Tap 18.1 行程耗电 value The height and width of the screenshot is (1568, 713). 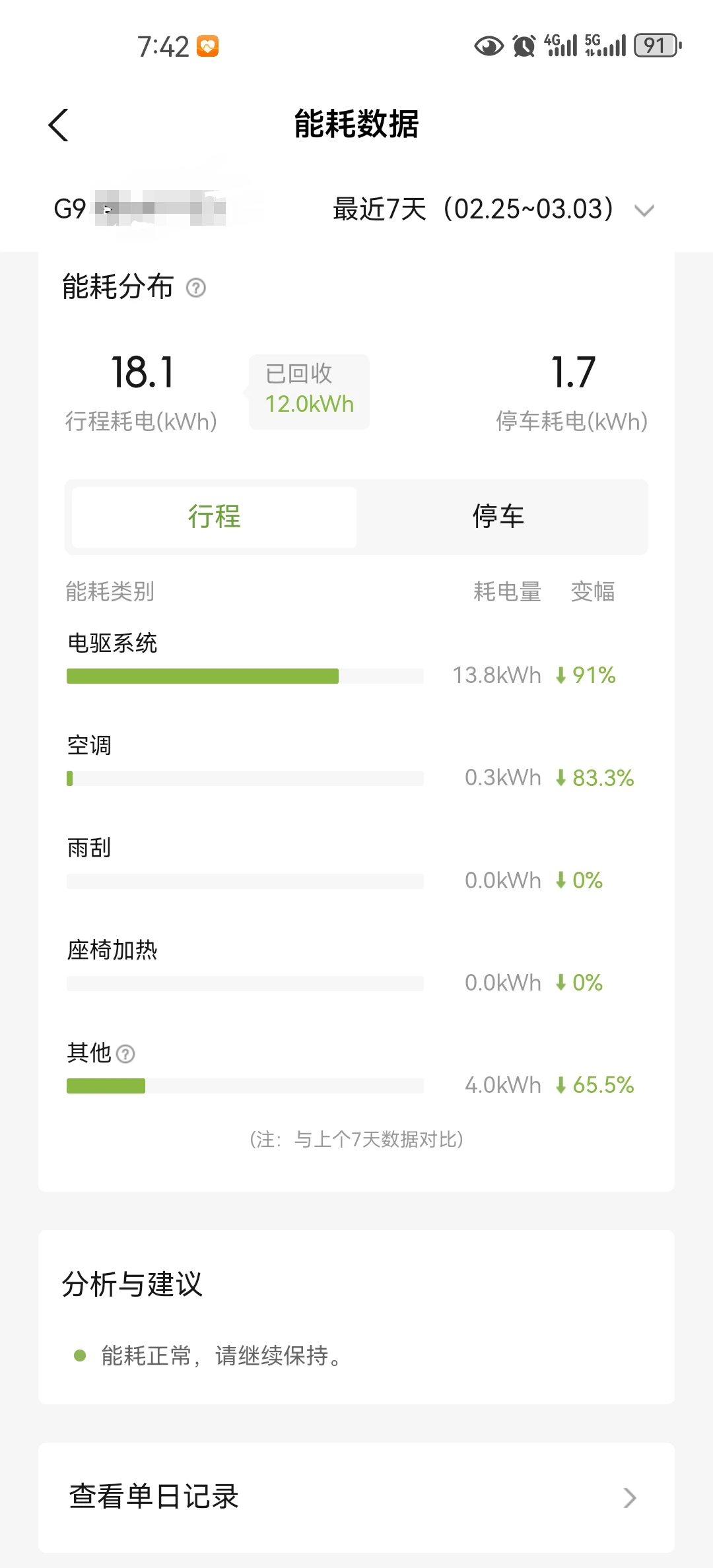tap(142, 372)
